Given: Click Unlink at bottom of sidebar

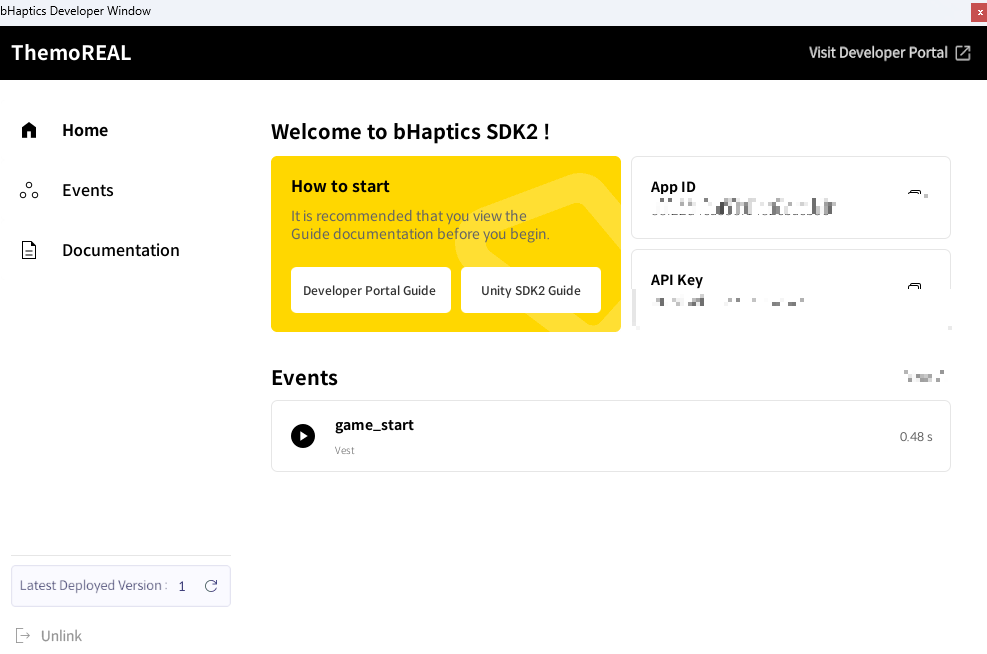Looking at the screenshot, I should click(61, 636).
